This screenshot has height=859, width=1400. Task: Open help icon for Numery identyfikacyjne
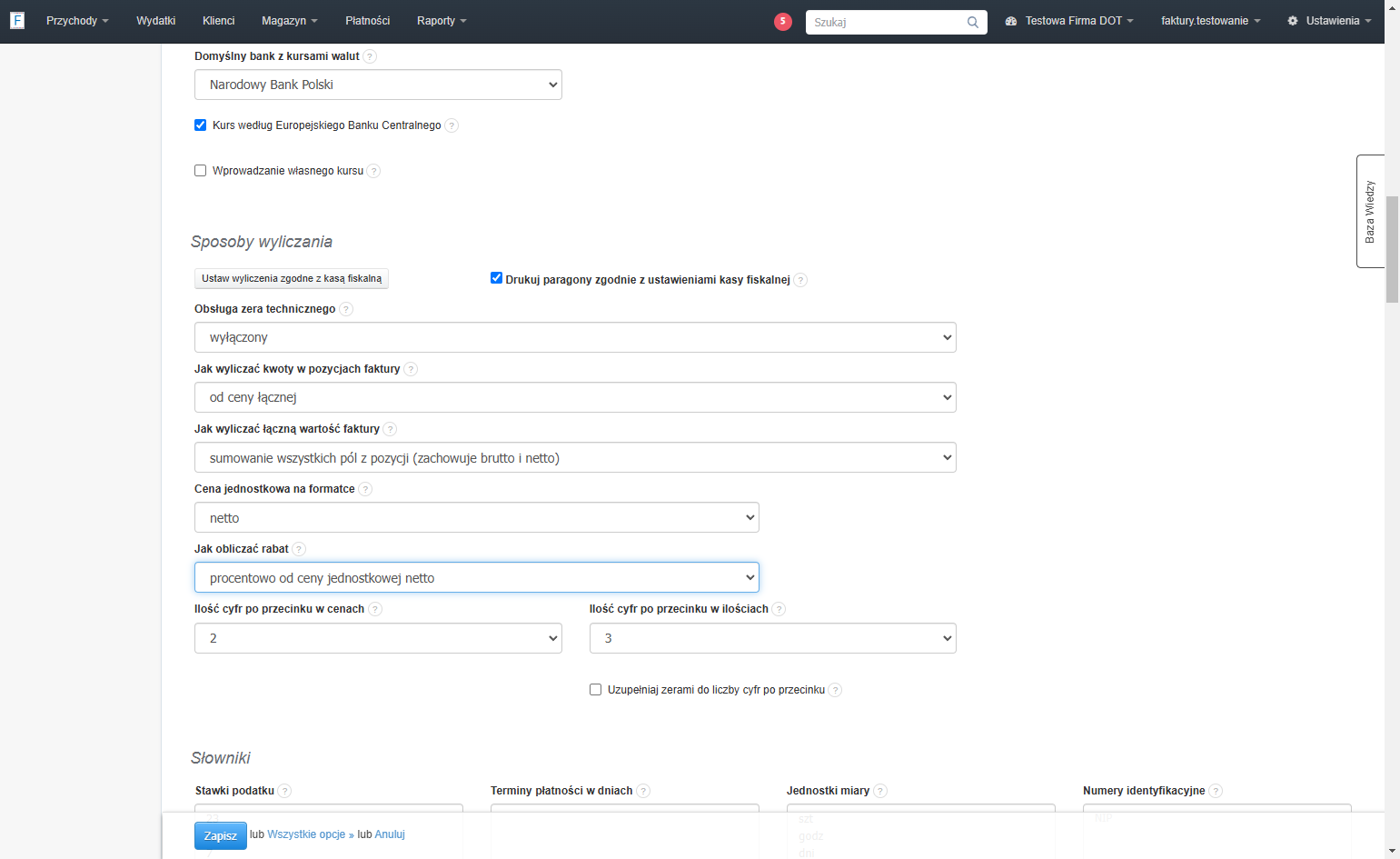1216,791
